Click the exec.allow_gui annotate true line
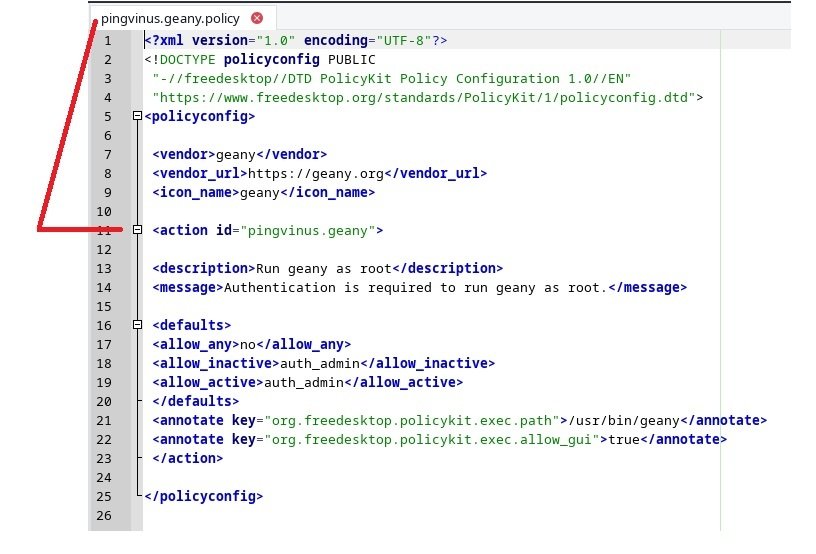The width and height of the screenshot is (816, 554). coord(440,439)
